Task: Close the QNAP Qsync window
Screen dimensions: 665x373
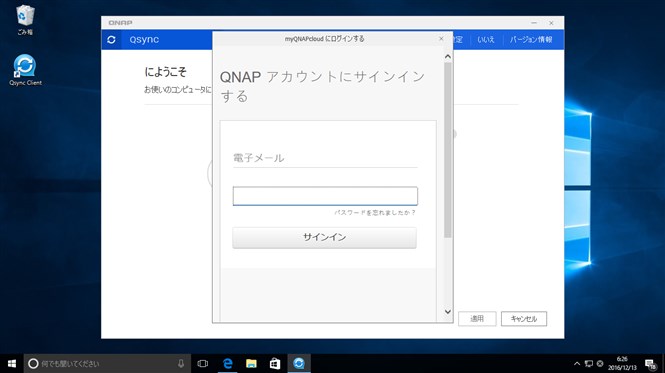Action: point(551,23)
